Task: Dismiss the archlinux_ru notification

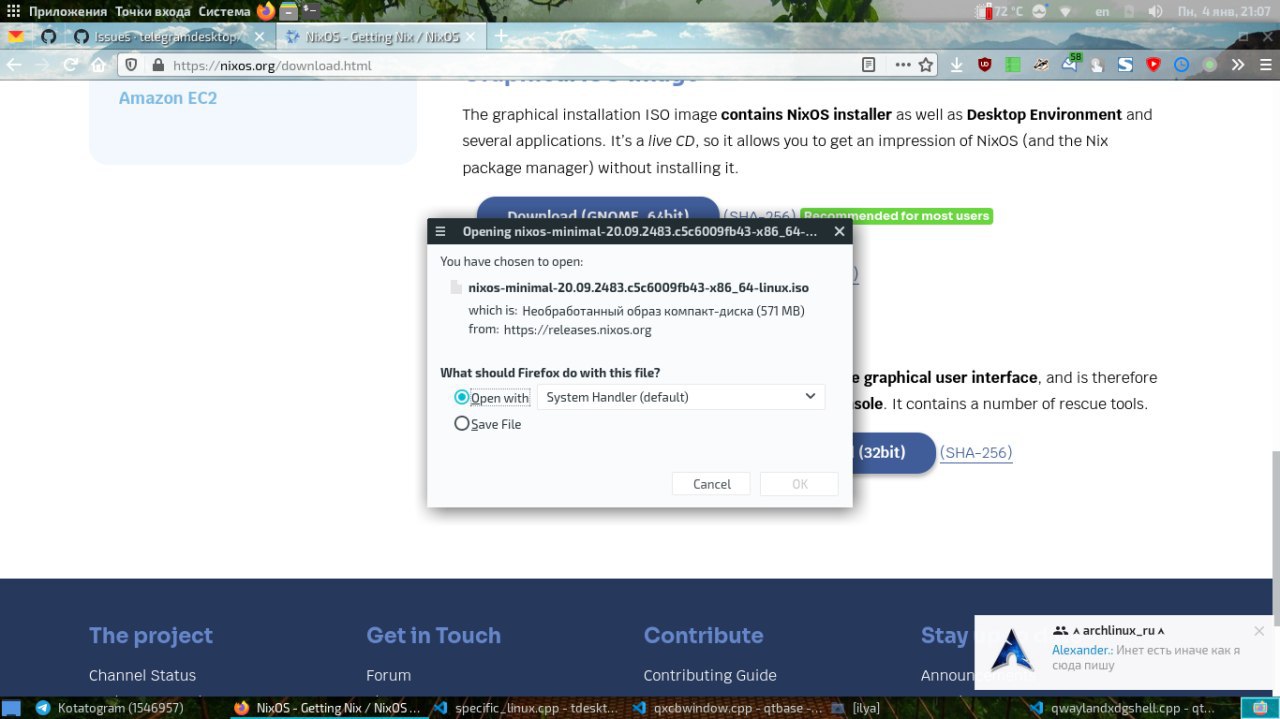Action: [x=1259, y=630]
